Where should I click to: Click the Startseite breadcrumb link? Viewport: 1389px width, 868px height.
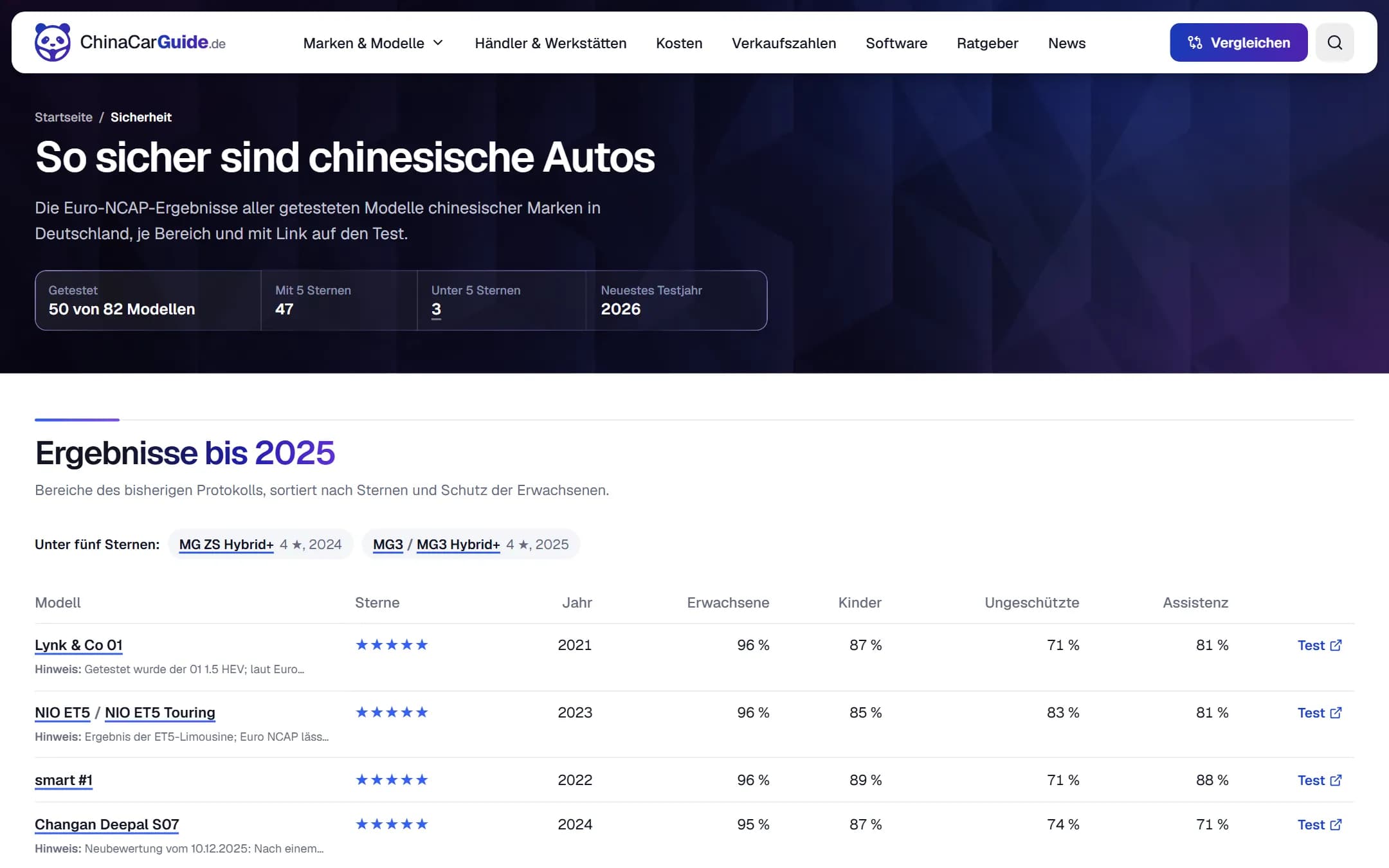64,117
